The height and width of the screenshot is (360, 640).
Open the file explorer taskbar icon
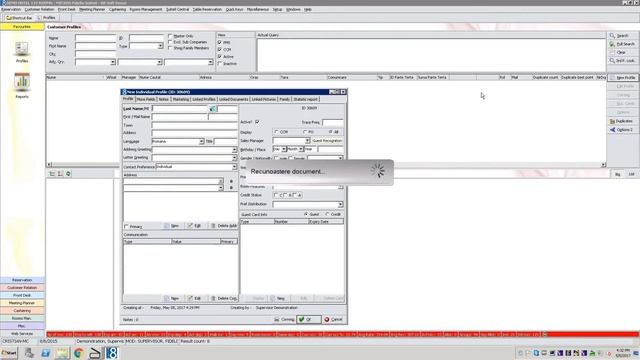coord(62,353)
